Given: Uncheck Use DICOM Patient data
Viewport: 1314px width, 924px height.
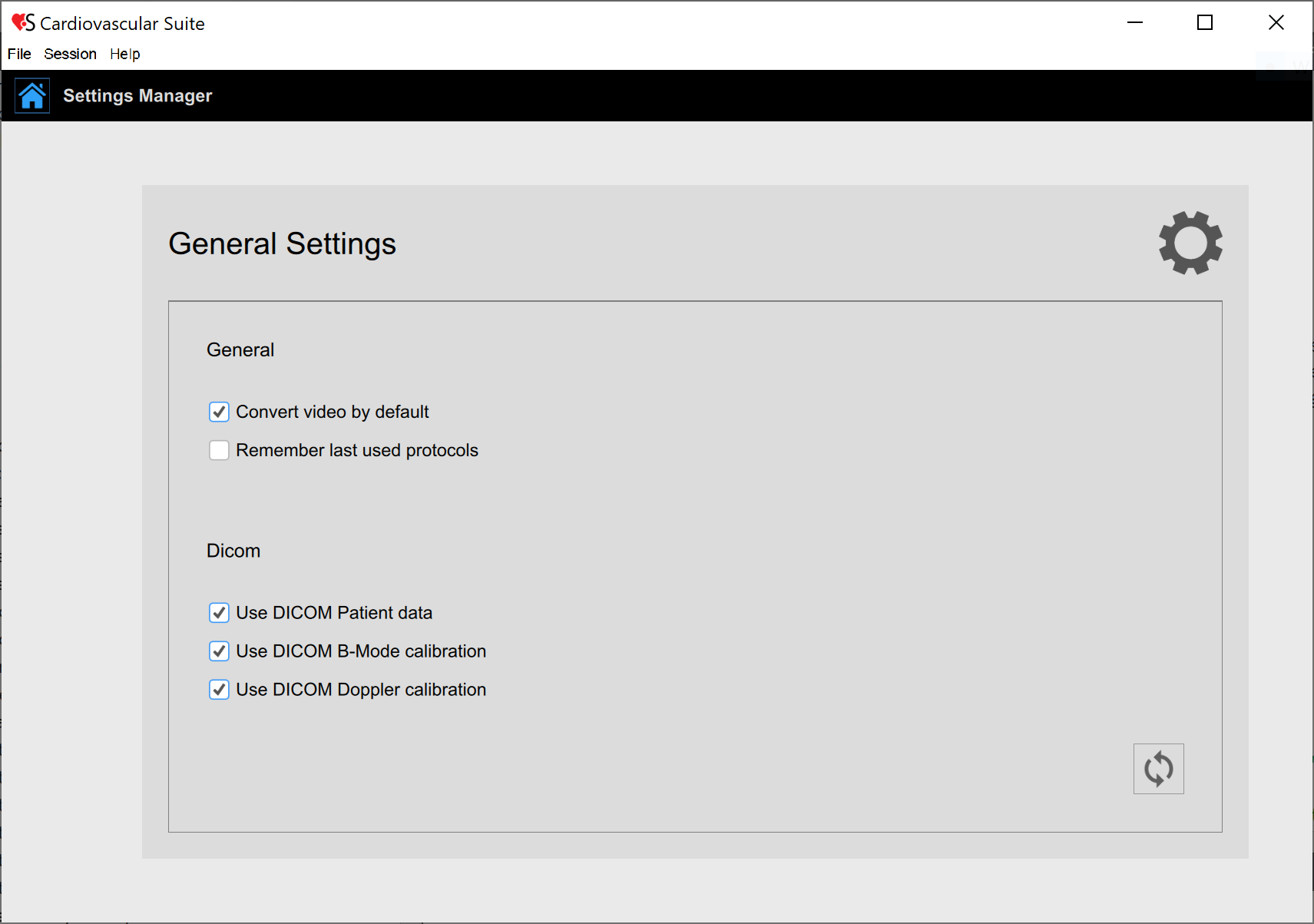Looking at the screenshot, I should (219, 613).
